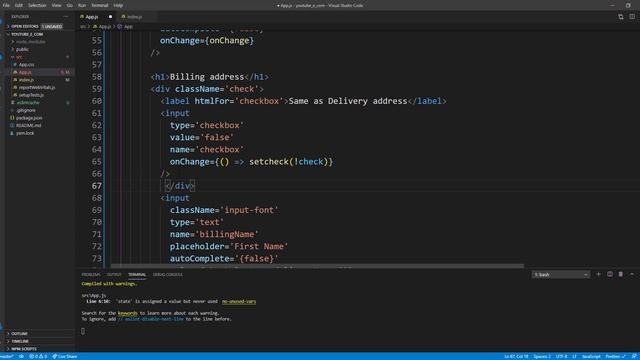Screen dimensions: 640x360
Task: Click the Prettier status item
Action: [616, 356]
